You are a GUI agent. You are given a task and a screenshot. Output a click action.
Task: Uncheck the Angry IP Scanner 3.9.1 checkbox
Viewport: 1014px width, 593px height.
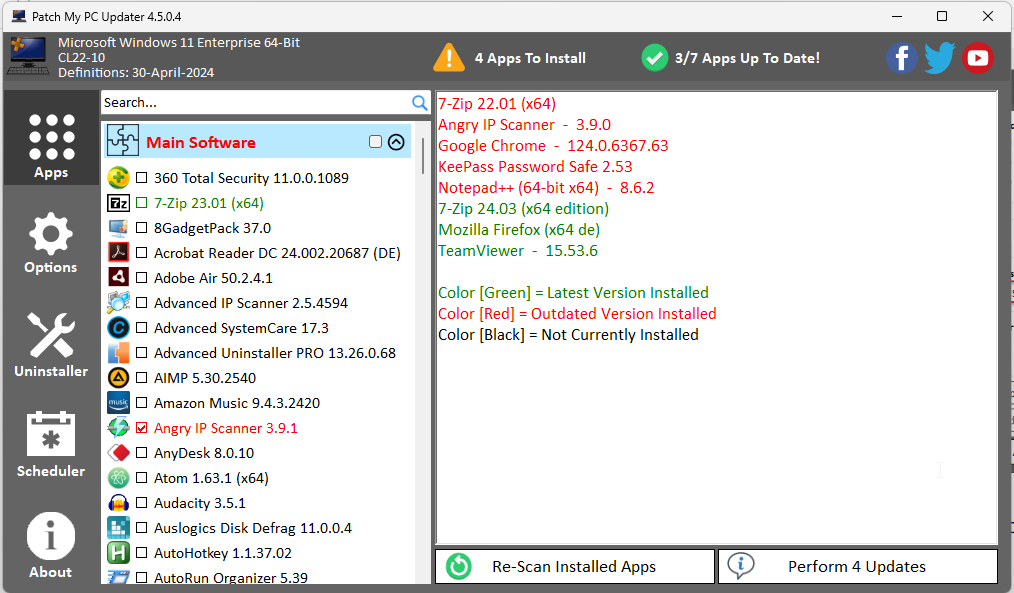pos(141,428)
